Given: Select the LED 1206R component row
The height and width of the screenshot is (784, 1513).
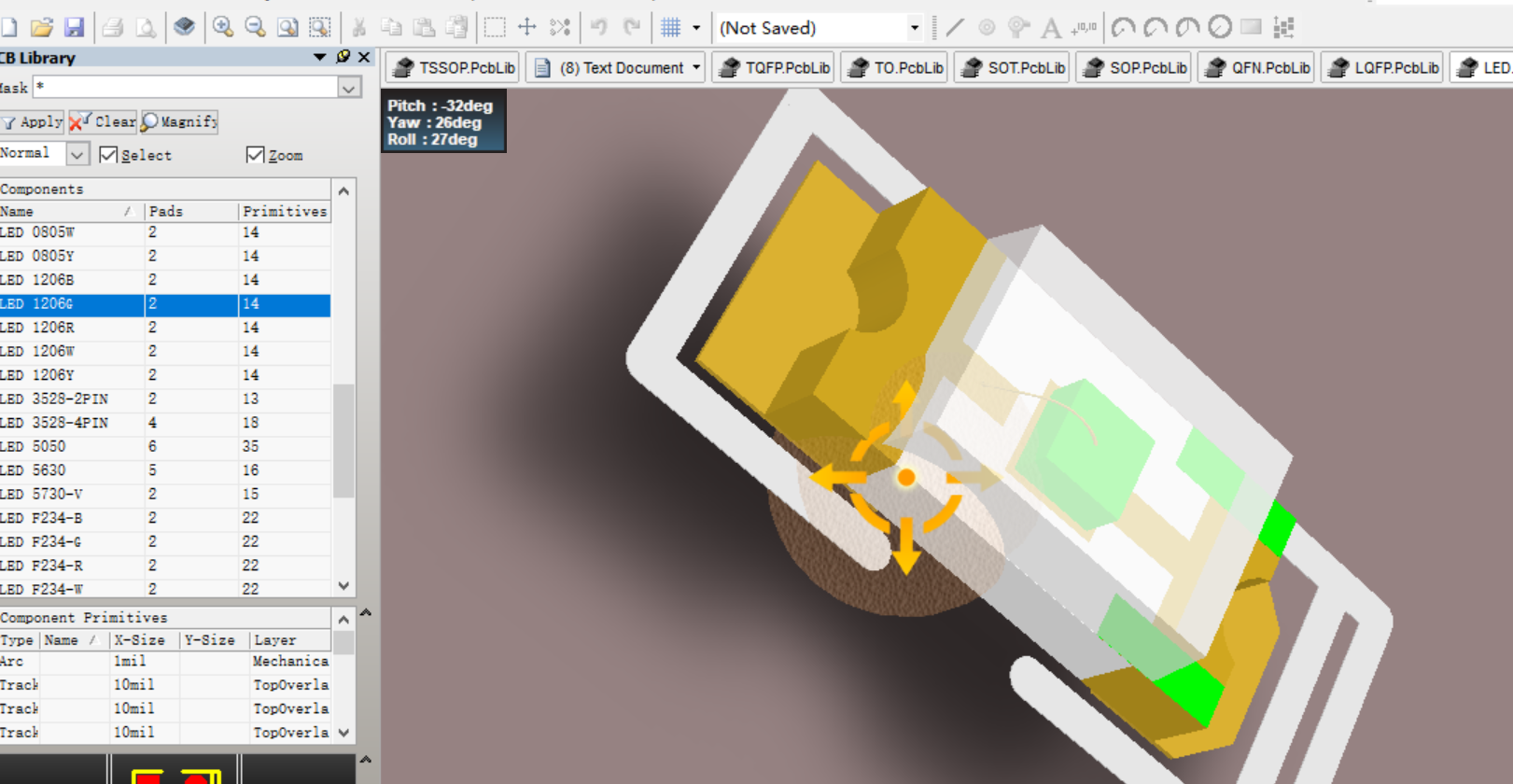Looking at the screenshot, I should (165, 328).
